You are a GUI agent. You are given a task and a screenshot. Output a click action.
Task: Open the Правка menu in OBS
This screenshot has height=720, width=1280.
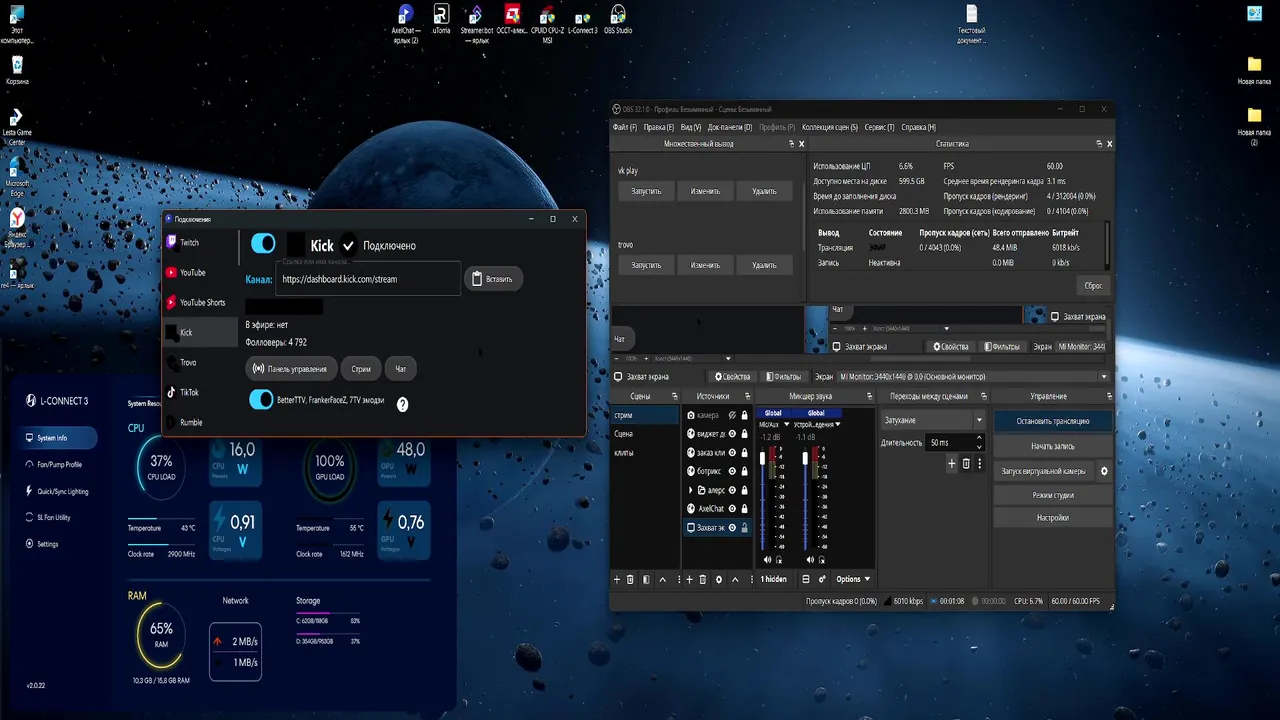(x=658, y=127)
